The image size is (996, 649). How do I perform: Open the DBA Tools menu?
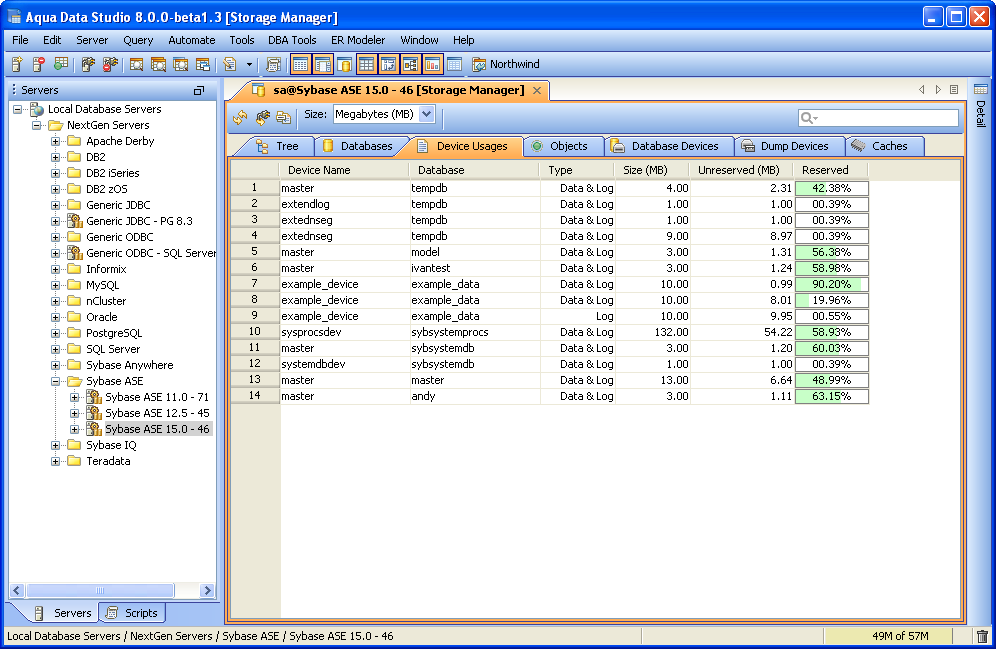coord(292,40)
